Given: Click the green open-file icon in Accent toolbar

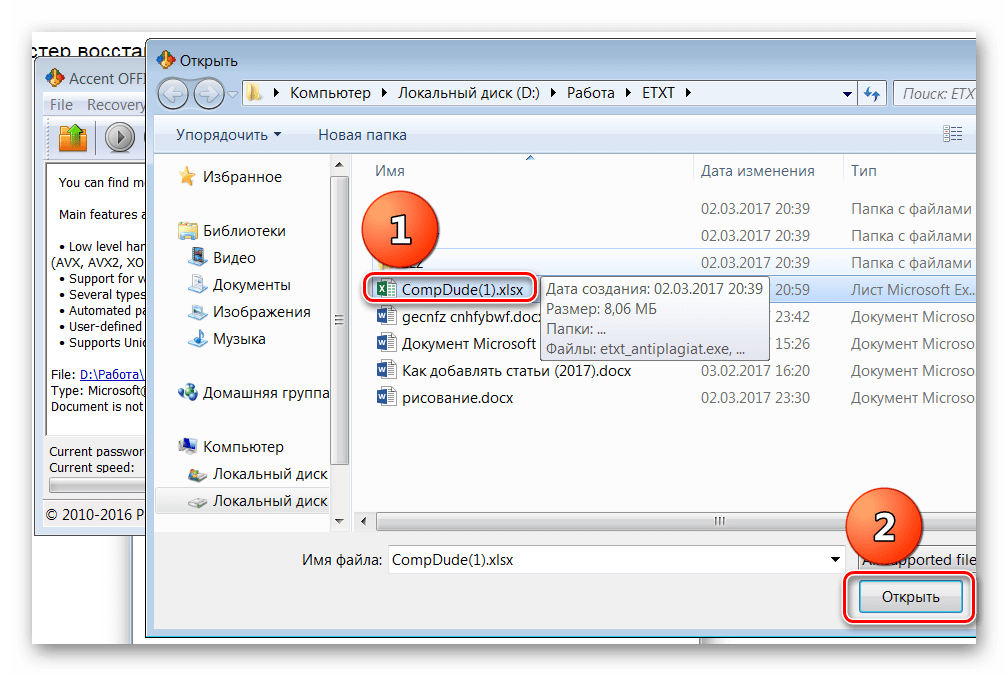Looking at the screenshot, I should click(73, 137).
